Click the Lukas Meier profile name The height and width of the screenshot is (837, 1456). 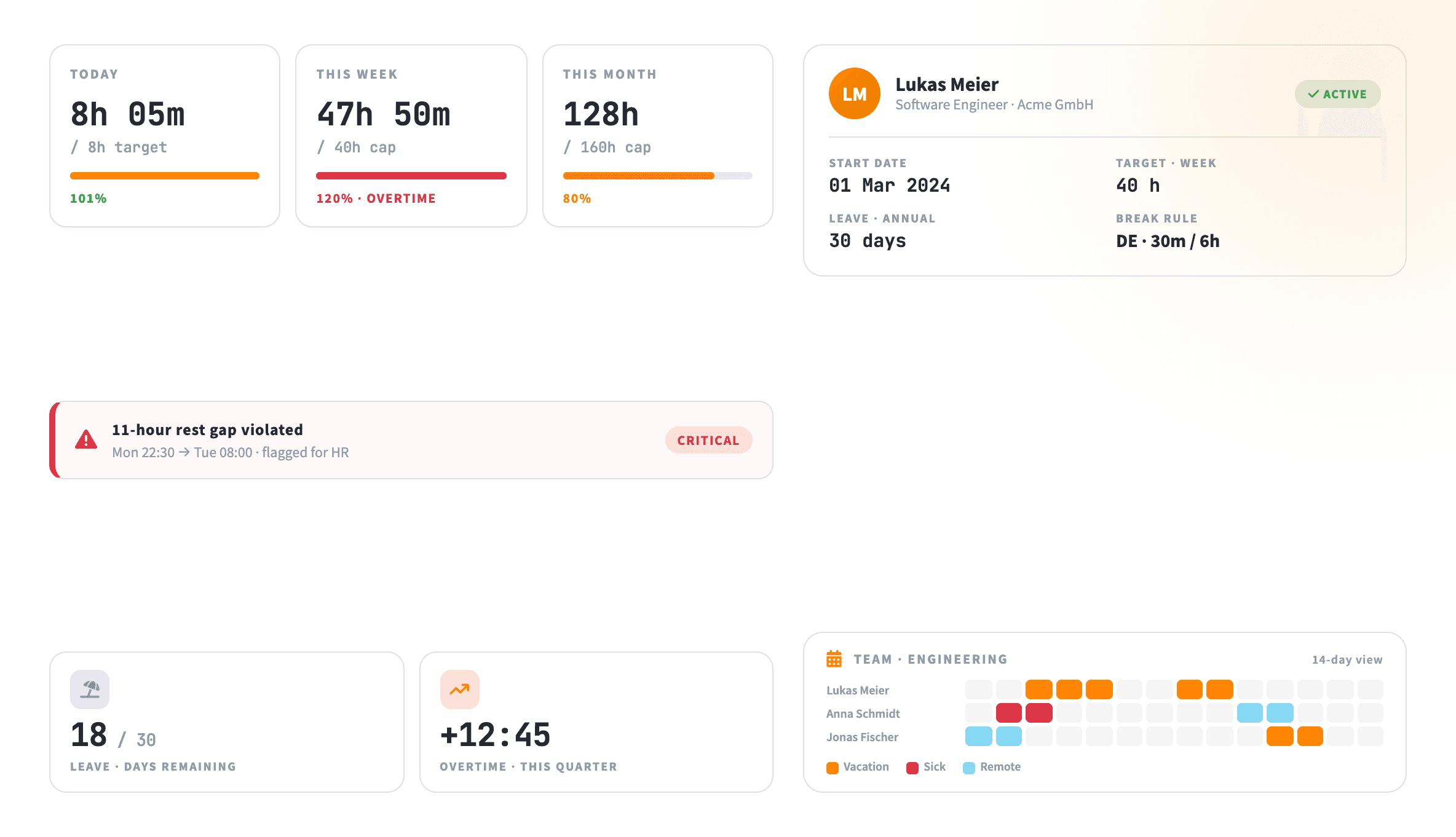(947, 84)
